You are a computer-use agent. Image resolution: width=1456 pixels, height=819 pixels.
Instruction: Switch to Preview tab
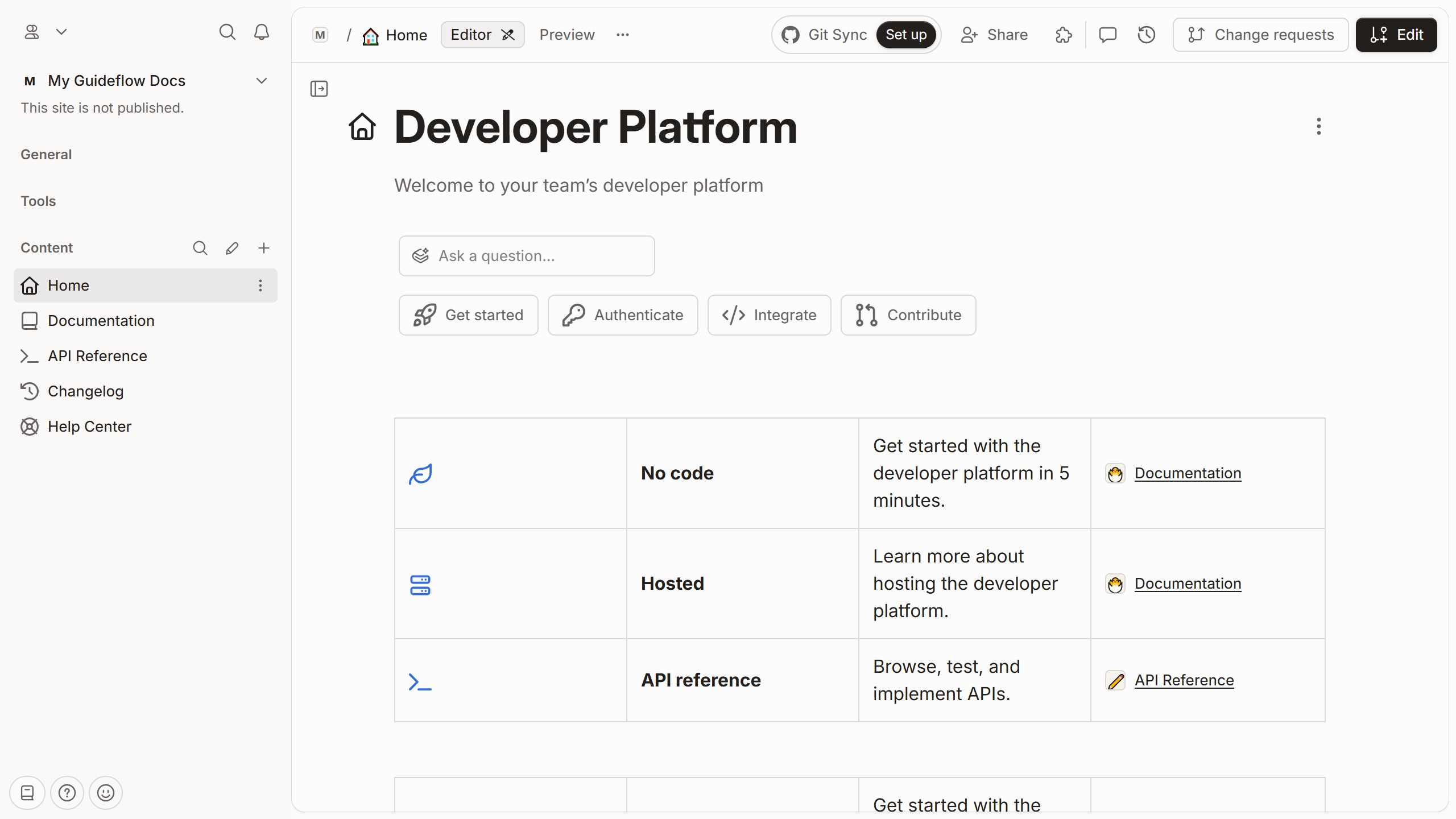[567, 35]
